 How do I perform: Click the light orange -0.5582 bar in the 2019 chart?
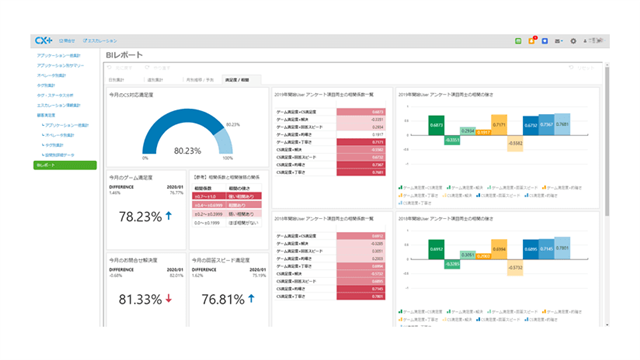click(x=515, y=143)
